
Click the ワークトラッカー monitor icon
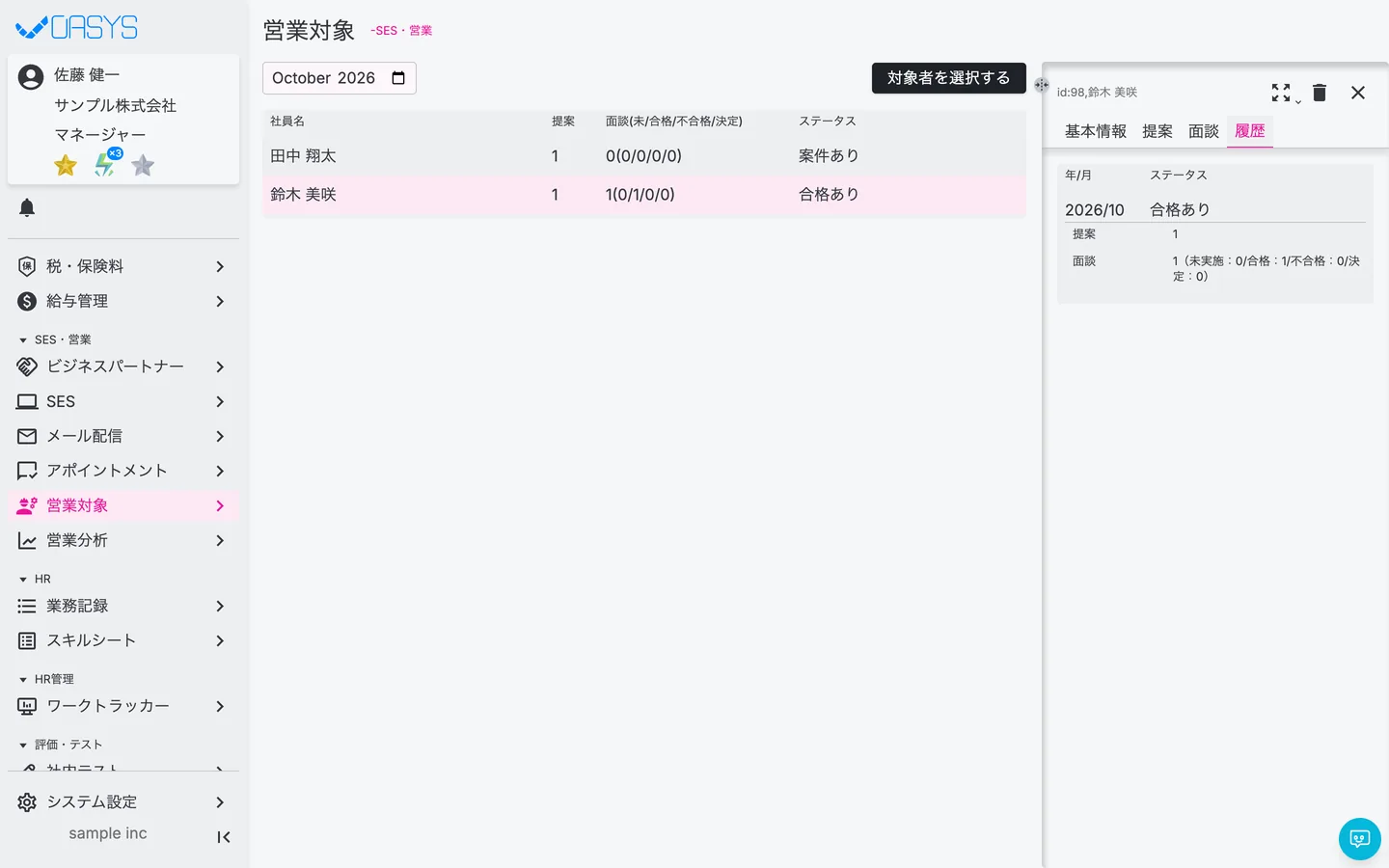pyautogui.click(x=27, y=706)
